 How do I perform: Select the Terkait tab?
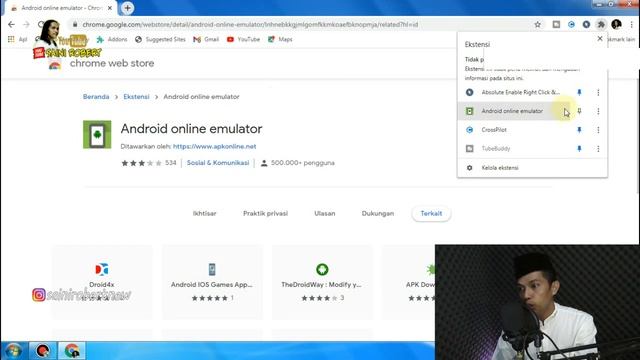click(x=431, y=213)
